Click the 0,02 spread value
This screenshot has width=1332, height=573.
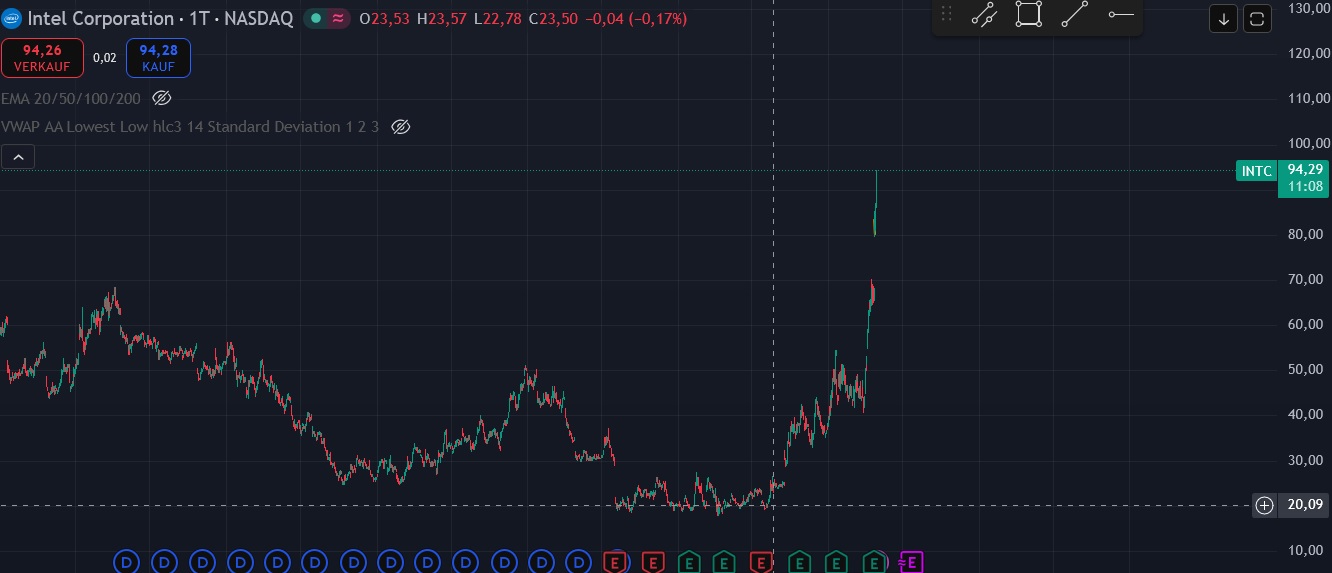[x=105, y=58]
